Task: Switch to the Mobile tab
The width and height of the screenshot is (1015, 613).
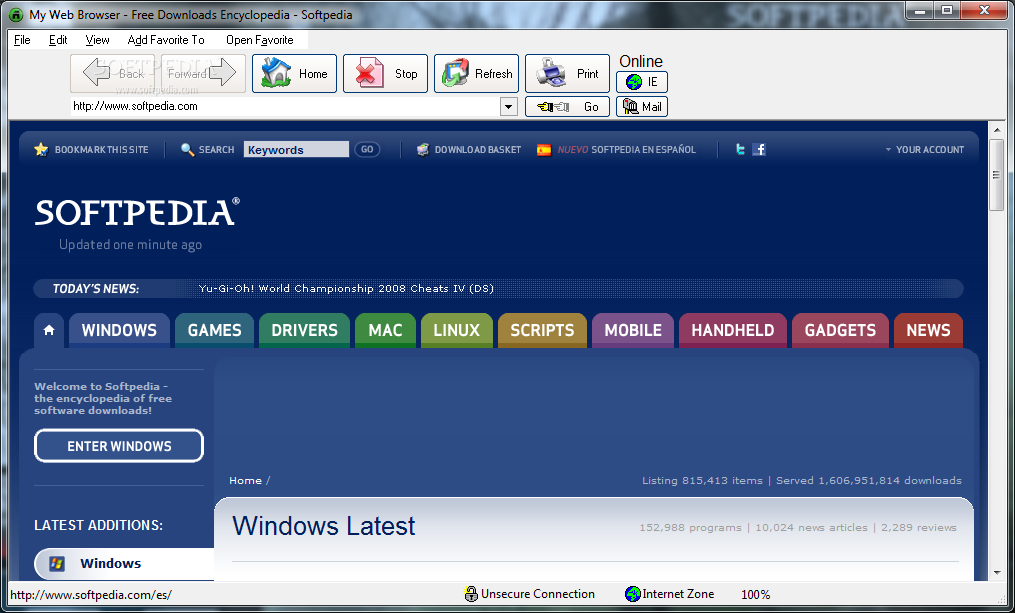Action: [632, 330]
